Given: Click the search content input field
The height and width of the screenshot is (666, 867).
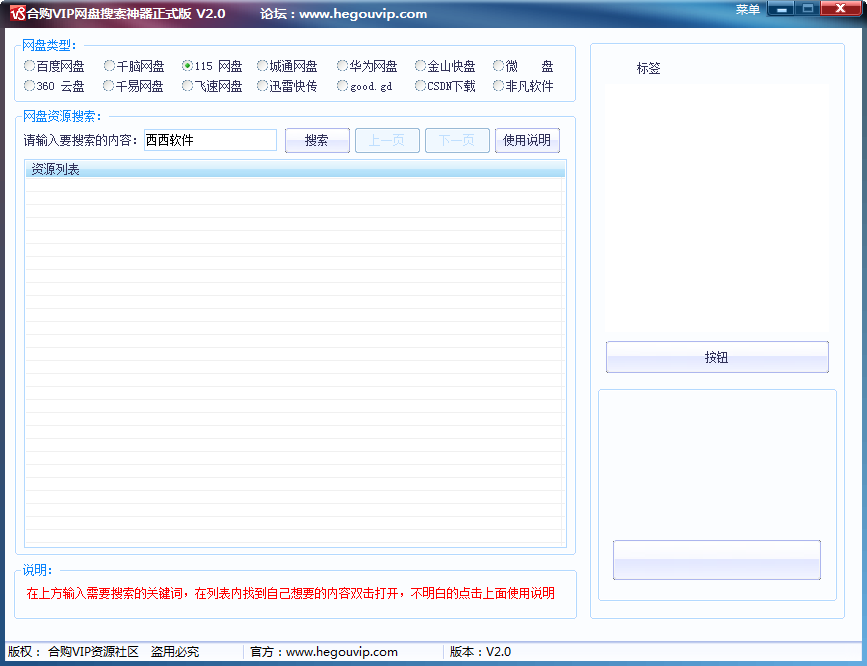Looking at the screenshot, I should coord(210,140).
